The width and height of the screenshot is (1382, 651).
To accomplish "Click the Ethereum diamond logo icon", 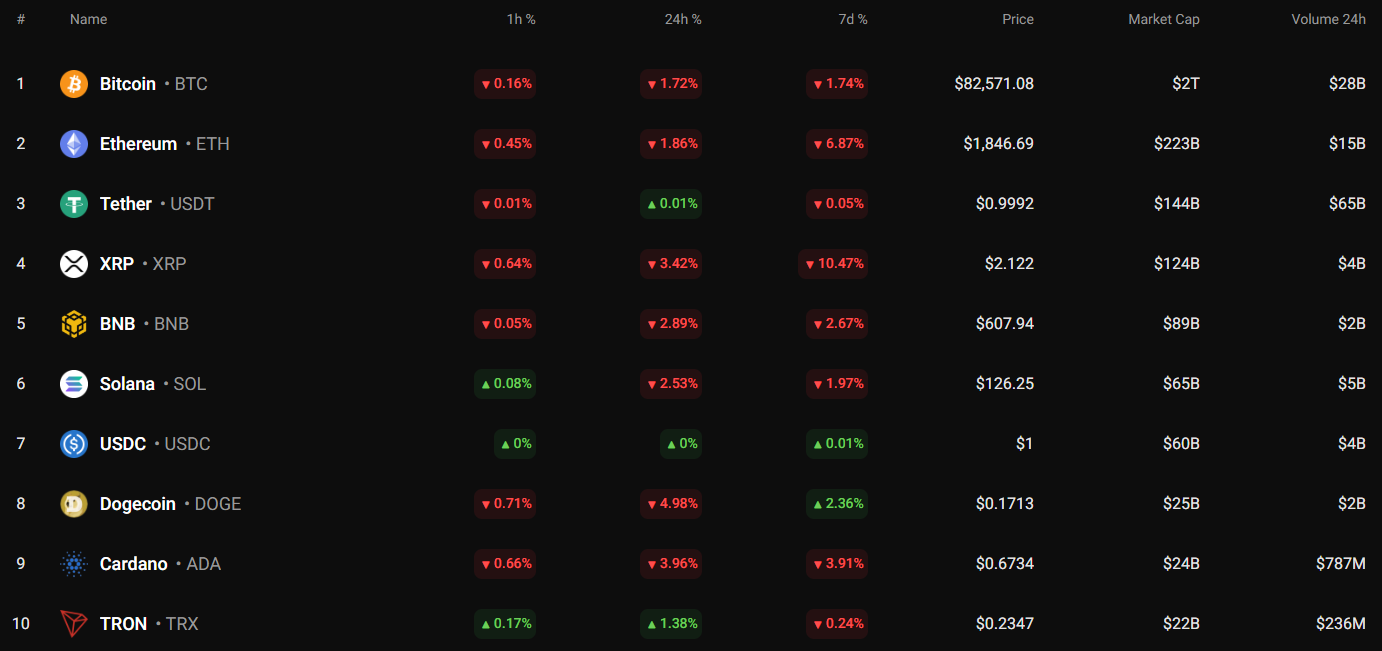I will pos(74,144).
